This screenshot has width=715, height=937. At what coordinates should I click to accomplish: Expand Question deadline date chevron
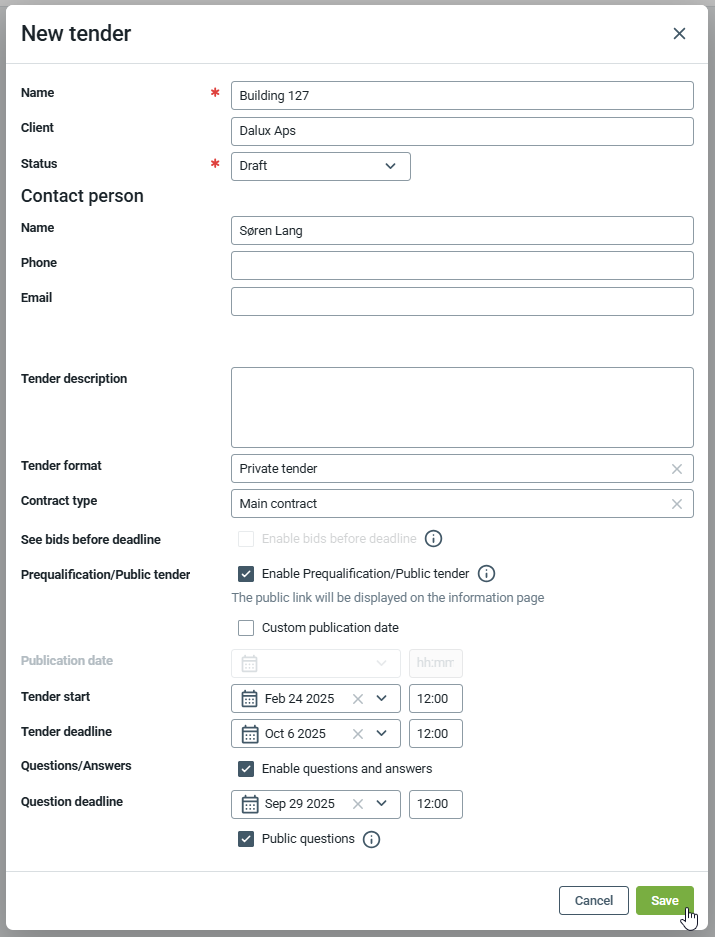click(381, 803)
